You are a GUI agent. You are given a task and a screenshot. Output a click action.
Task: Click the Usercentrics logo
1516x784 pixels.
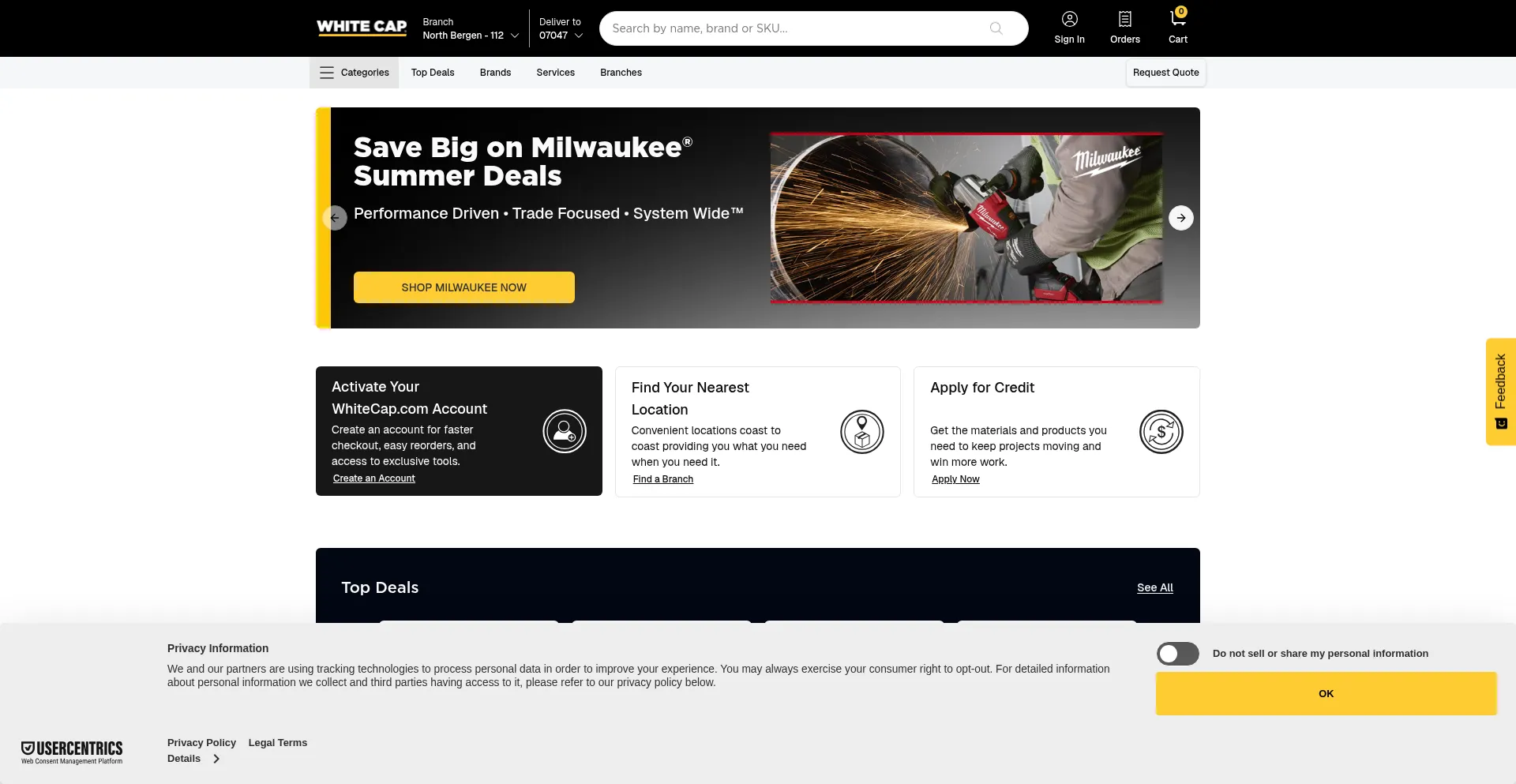coord(72,752)
